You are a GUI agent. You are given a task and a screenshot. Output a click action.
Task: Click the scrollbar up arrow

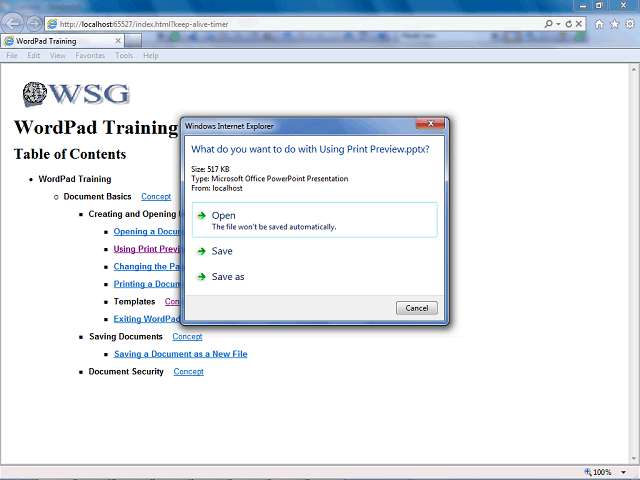[x=634, y=69]
